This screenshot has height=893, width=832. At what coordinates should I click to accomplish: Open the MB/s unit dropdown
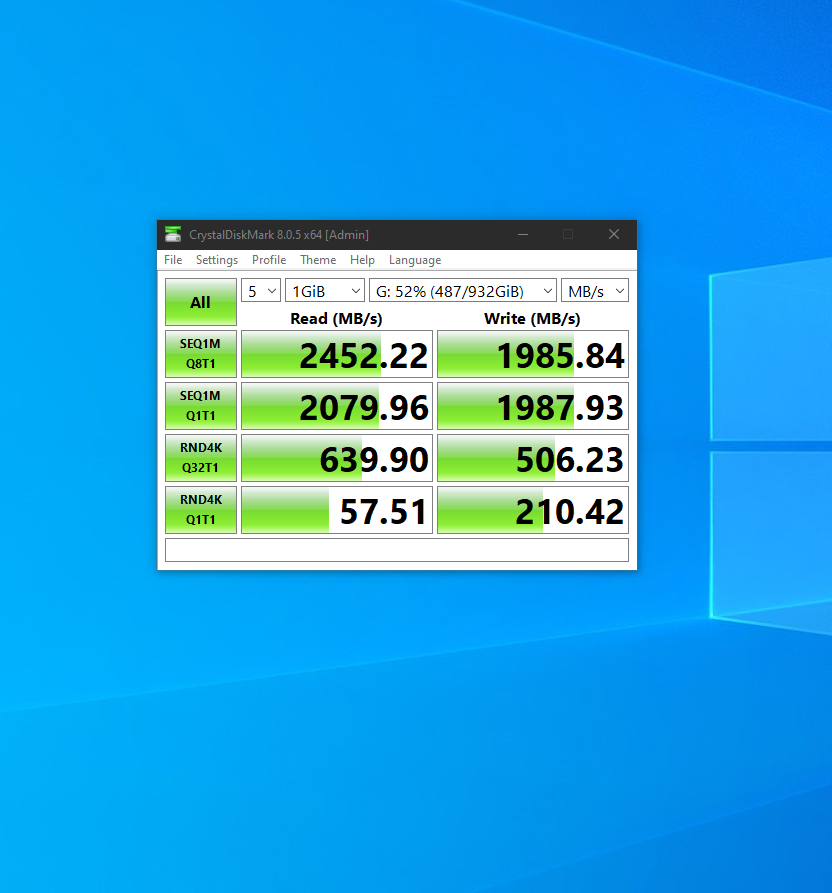click(595, 291)
